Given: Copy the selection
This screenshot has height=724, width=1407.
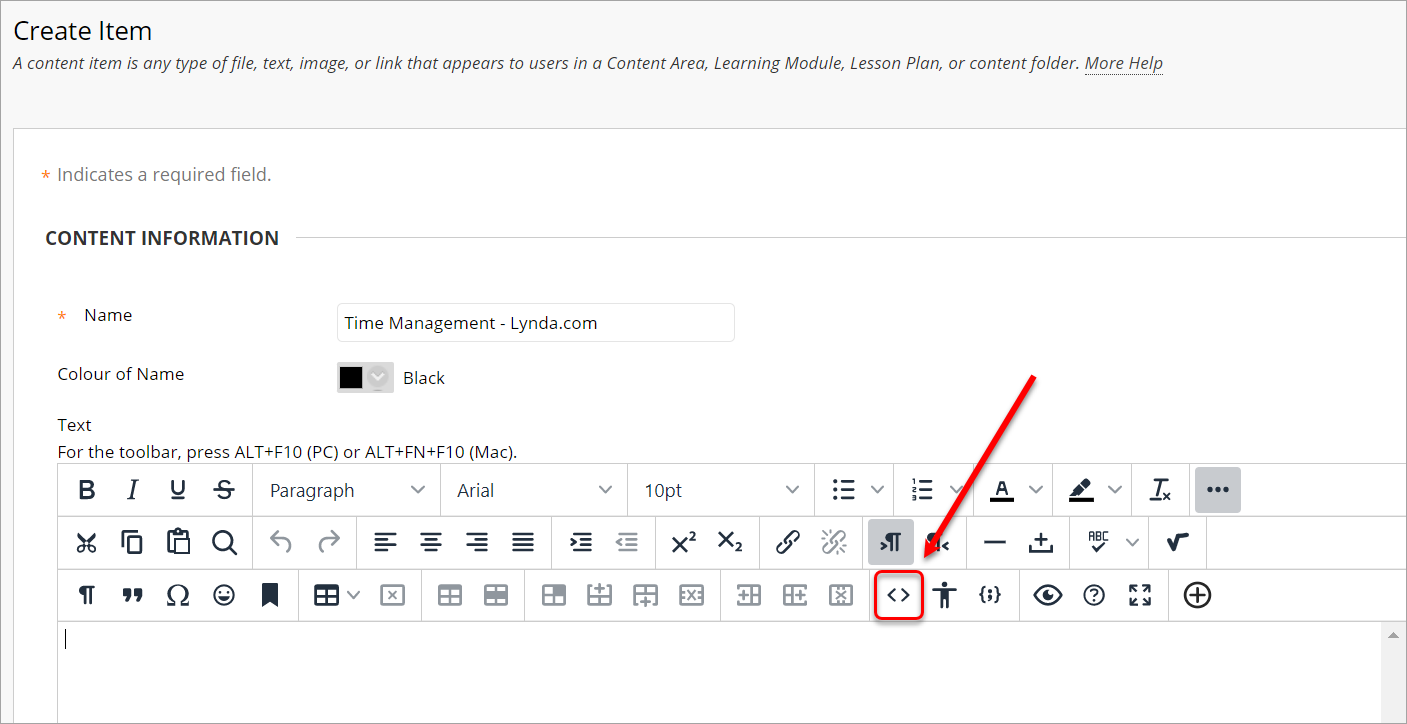Looking at the screenshot, I should click(132, 542).
